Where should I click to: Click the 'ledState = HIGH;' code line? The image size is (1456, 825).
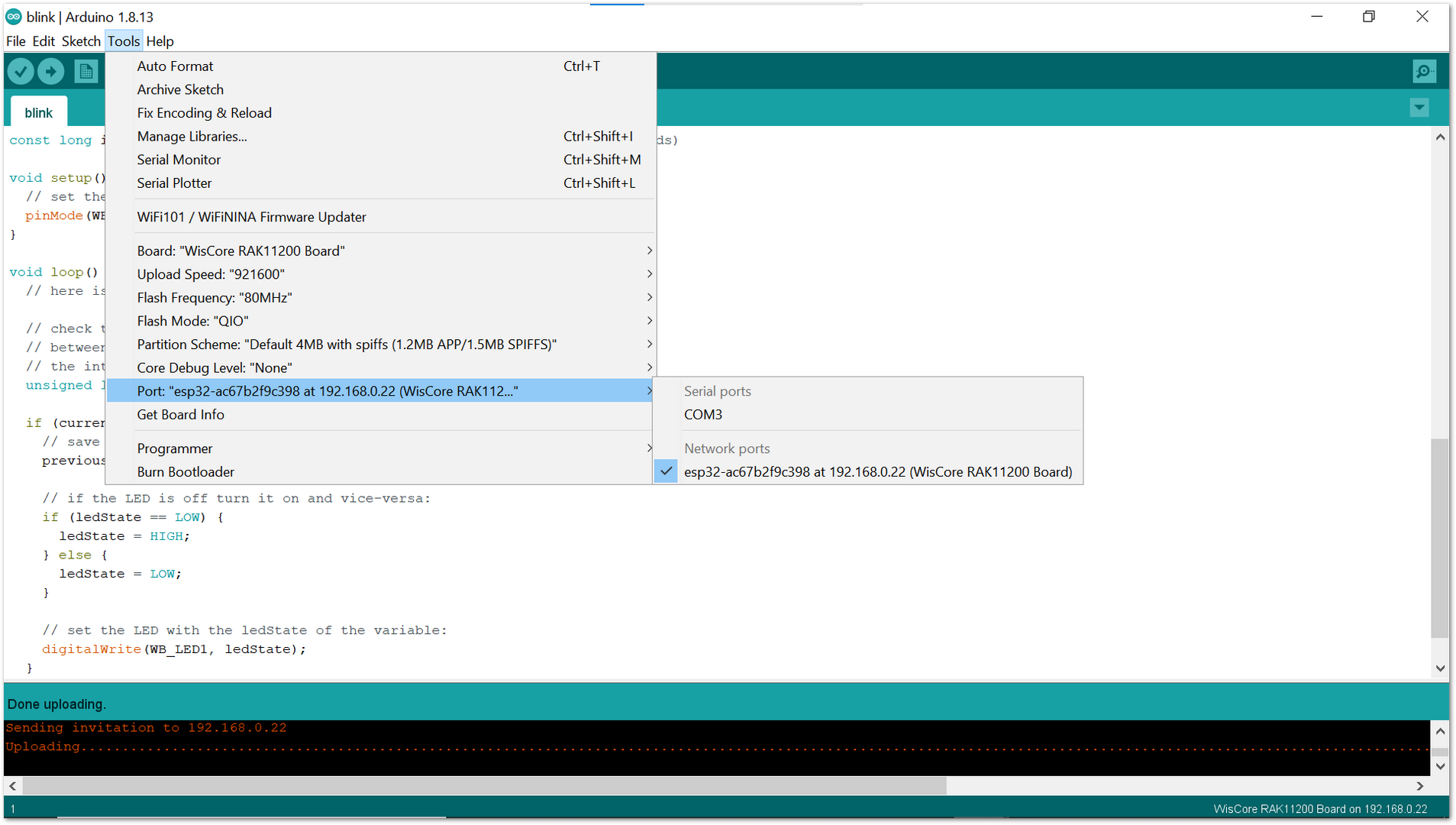click(x=124, y=536)
